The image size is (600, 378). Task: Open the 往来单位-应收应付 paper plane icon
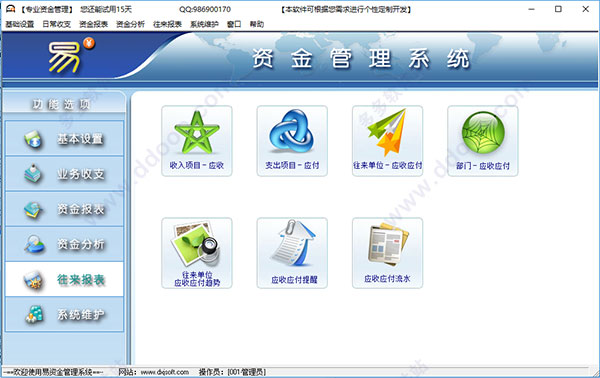[x=387, y=132]
